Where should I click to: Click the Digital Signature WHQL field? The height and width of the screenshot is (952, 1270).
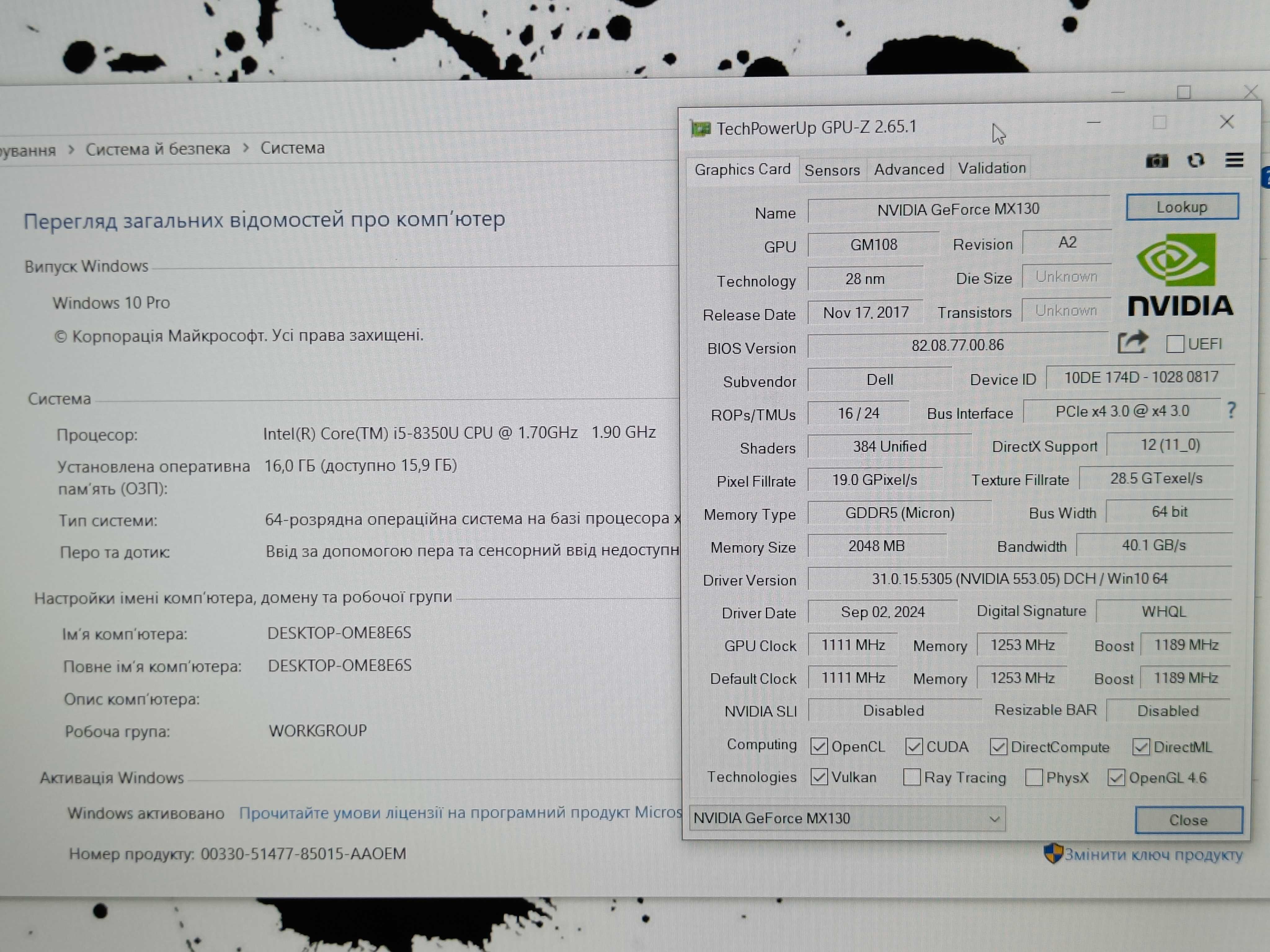pos(1164,611)
